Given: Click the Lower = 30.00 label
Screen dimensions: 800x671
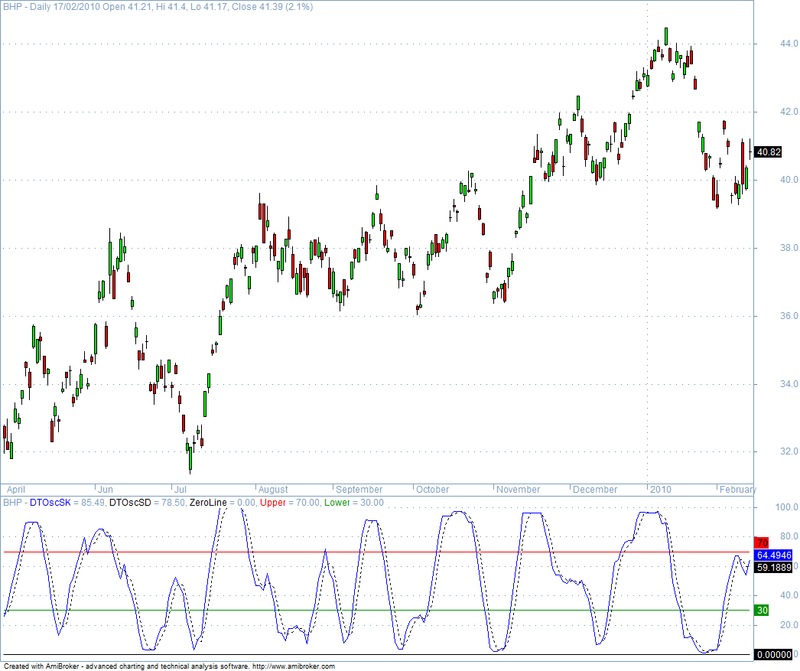Looking at the screenshot, I should 354,503.
